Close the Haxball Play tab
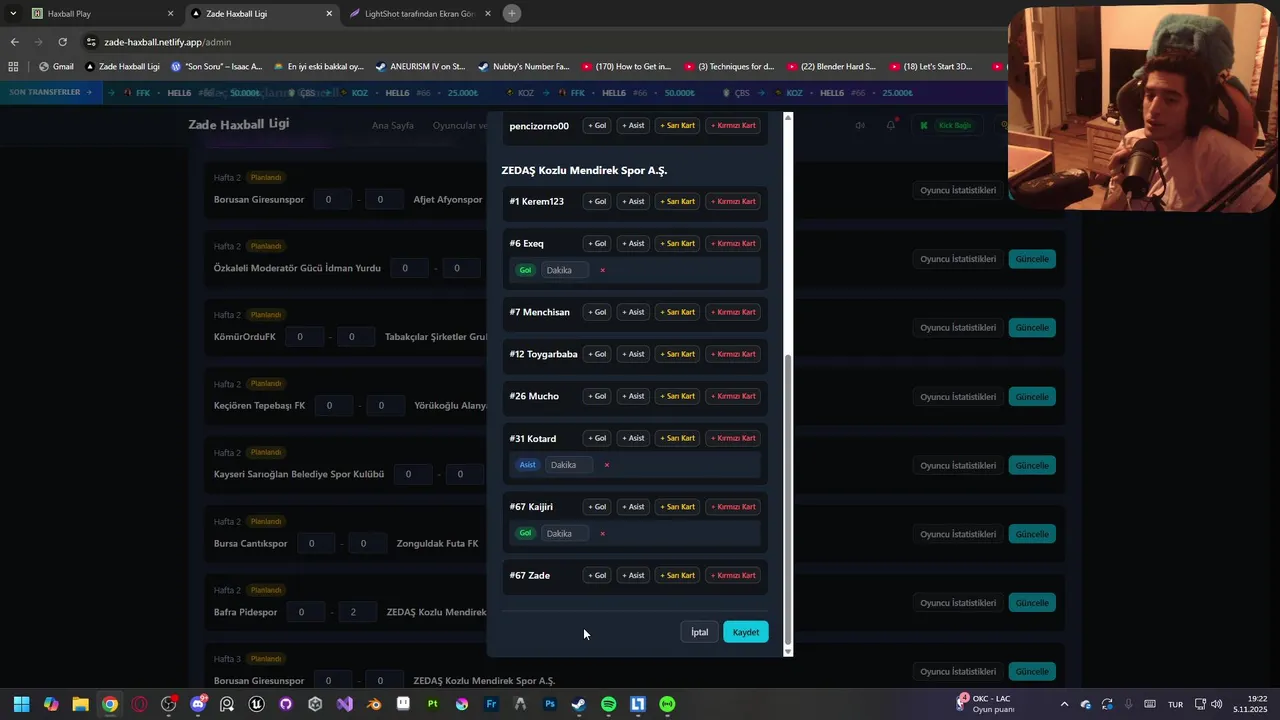The image size is (1280, 720). point(170,14)
